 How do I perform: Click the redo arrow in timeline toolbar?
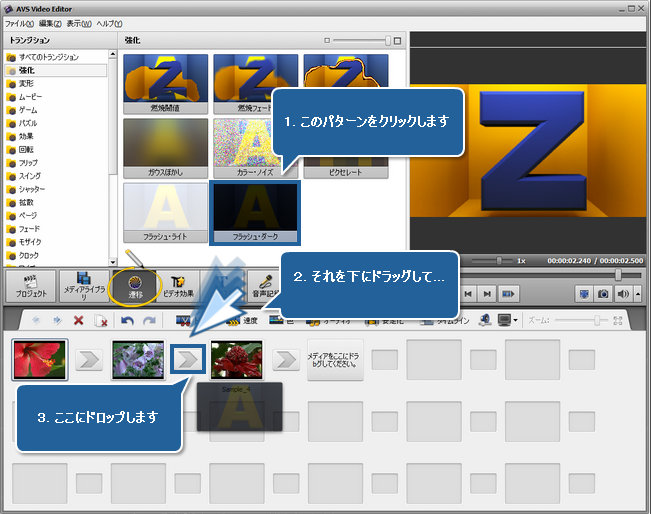(149, 321)
